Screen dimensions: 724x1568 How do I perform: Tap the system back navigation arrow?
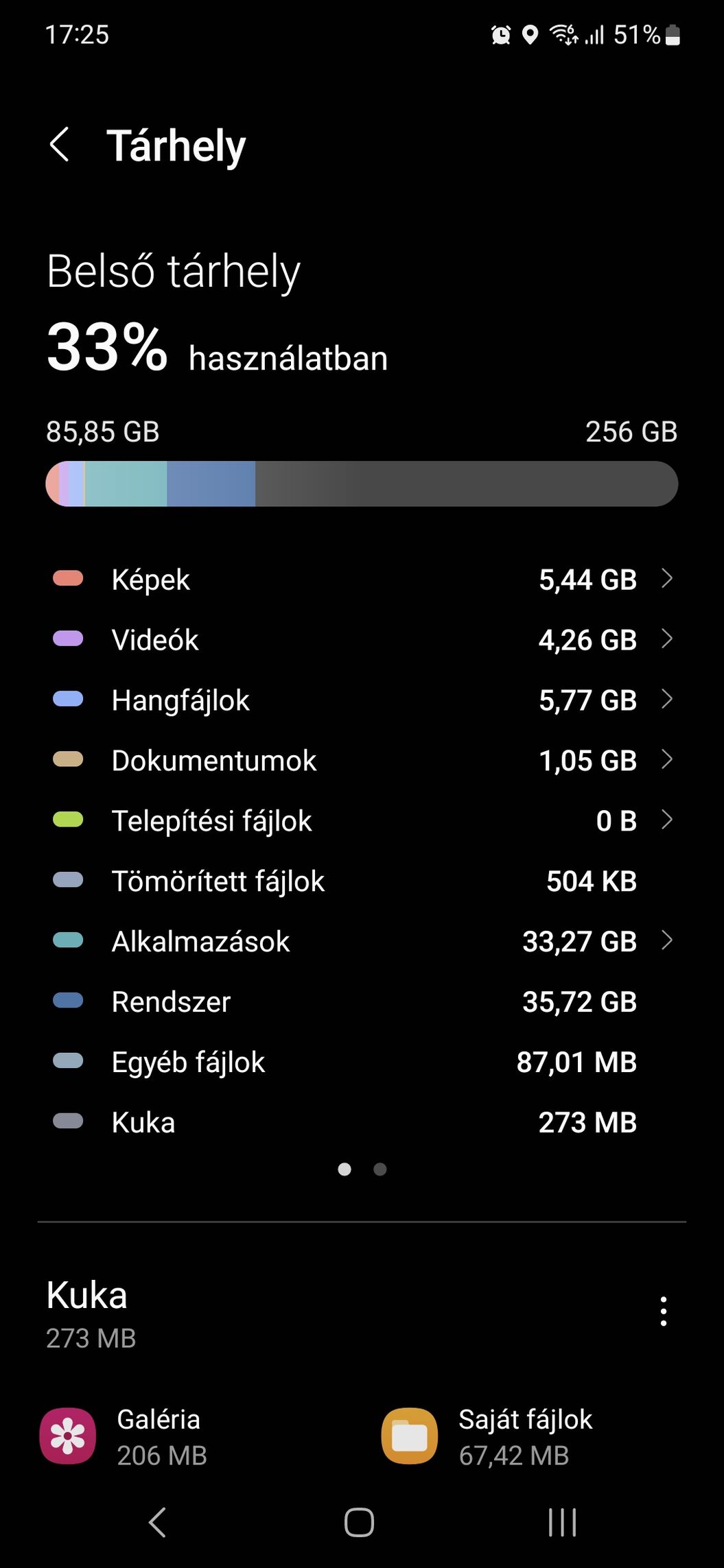click(x=157, y=1523)
